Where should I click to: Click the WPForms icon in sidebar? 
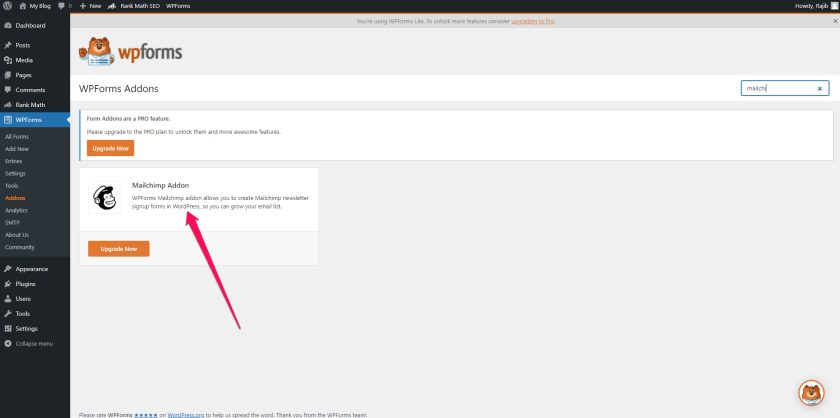coord(8,120)
